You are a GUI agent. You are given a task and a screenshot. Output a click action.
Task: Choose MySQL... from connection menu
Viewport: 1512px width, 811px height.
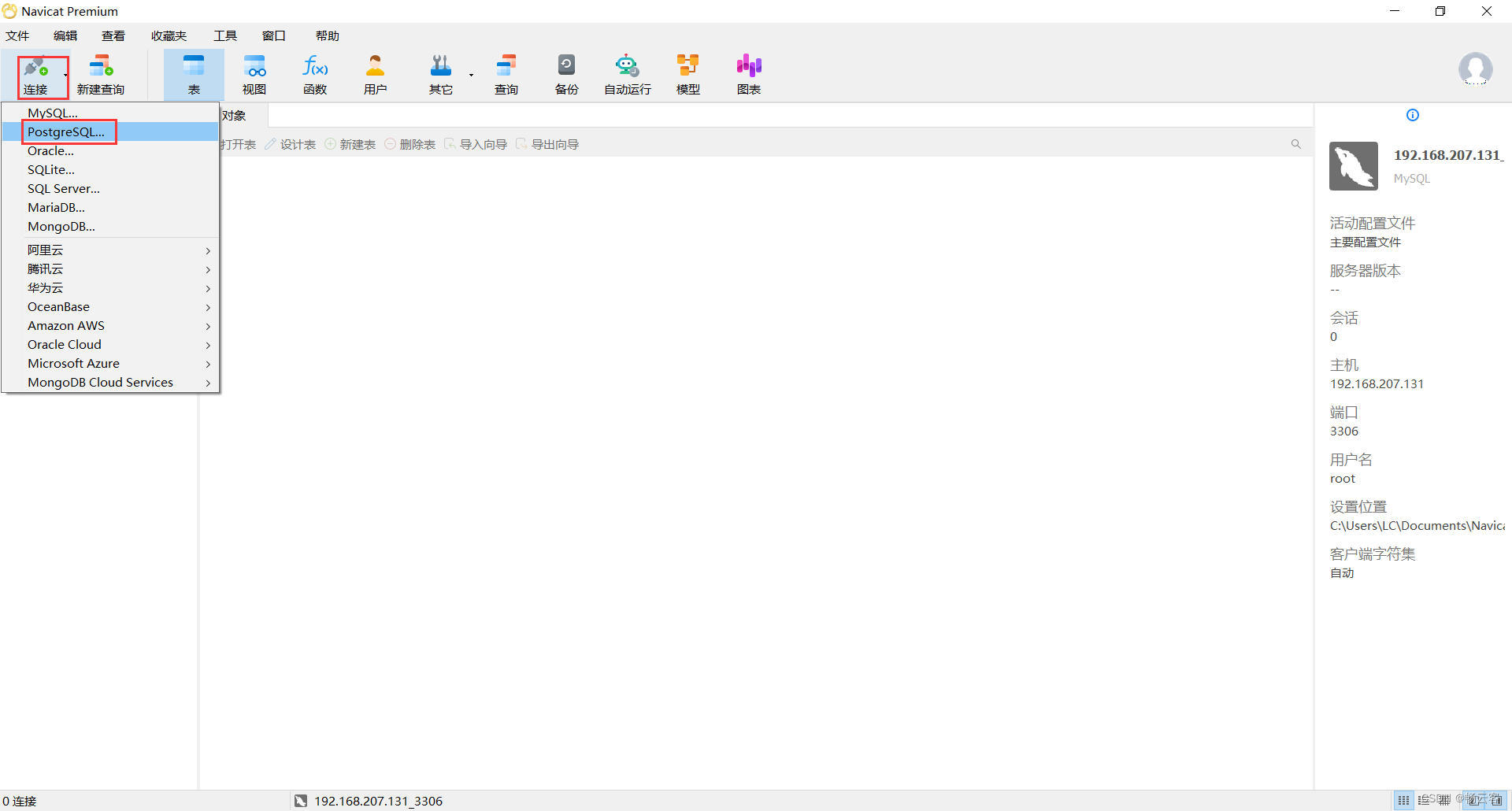(x=110, y=113)
